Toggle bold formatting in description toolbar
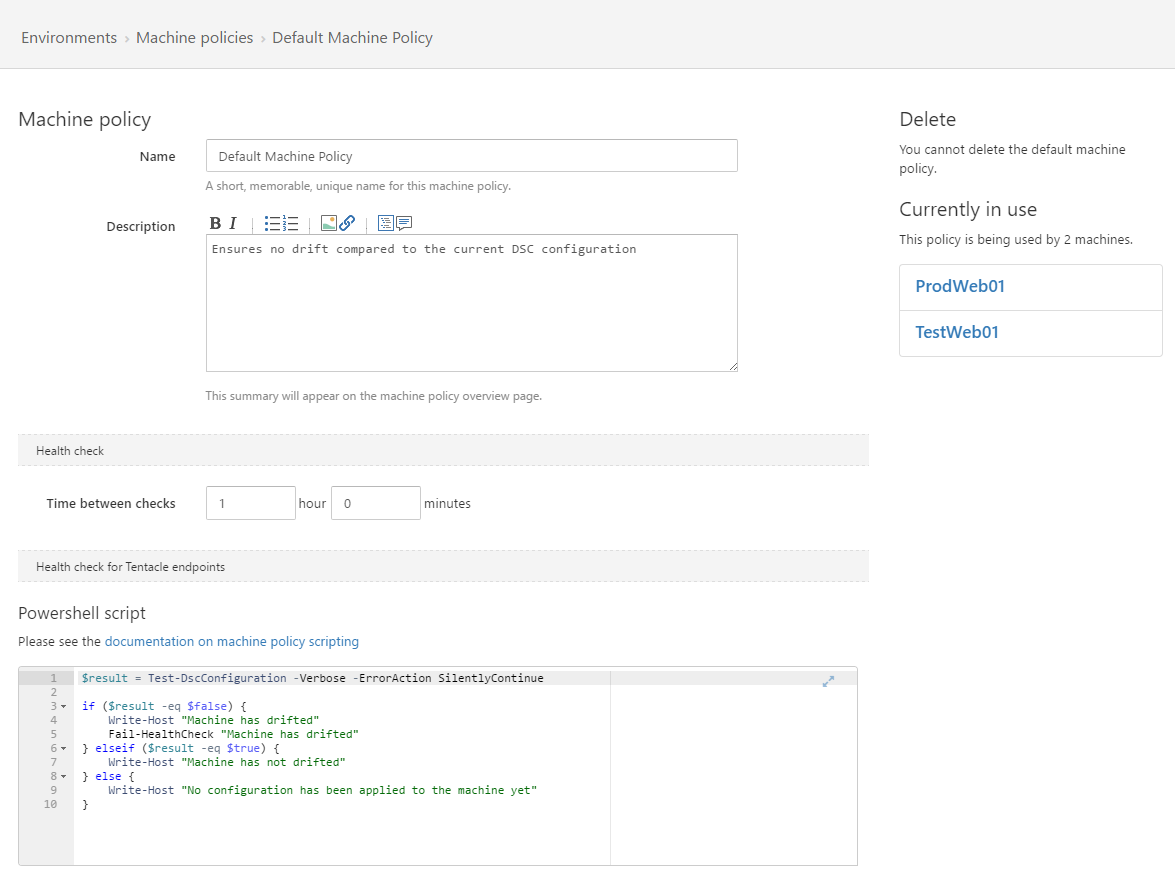1175x873 pixels. 215,223
